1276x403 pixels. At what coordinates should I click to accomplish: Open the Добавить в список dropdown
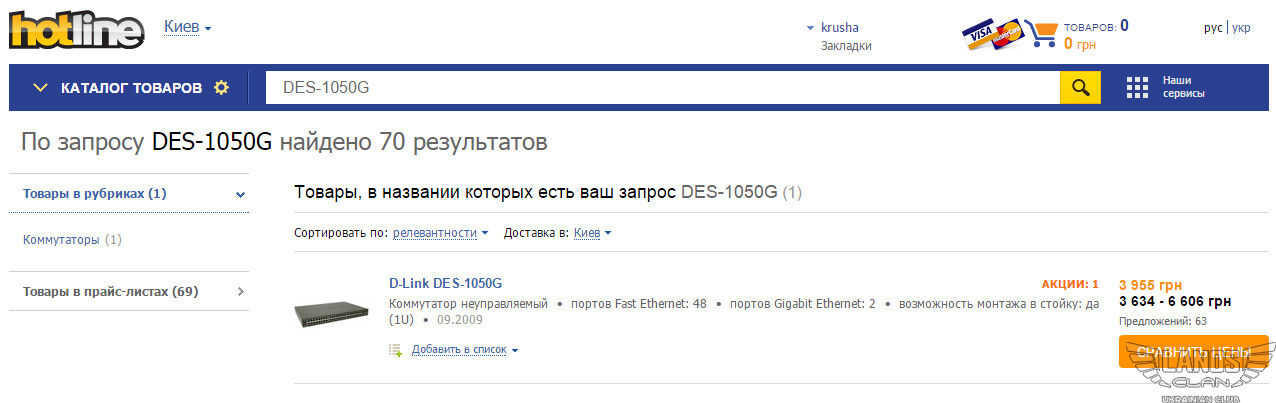point(465,350)
